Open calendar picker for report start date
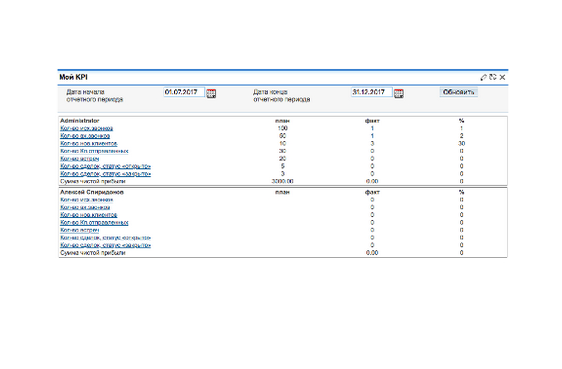The image size is (562, 369). tap(211, 94)
